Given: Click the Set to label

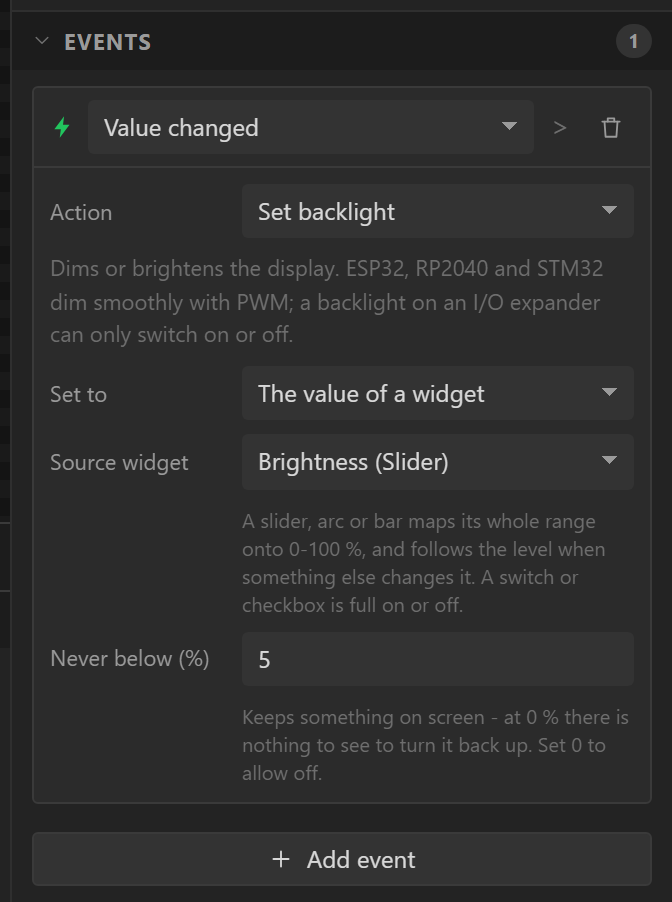Looking at the screenshot, I should (x=78, y=395).
